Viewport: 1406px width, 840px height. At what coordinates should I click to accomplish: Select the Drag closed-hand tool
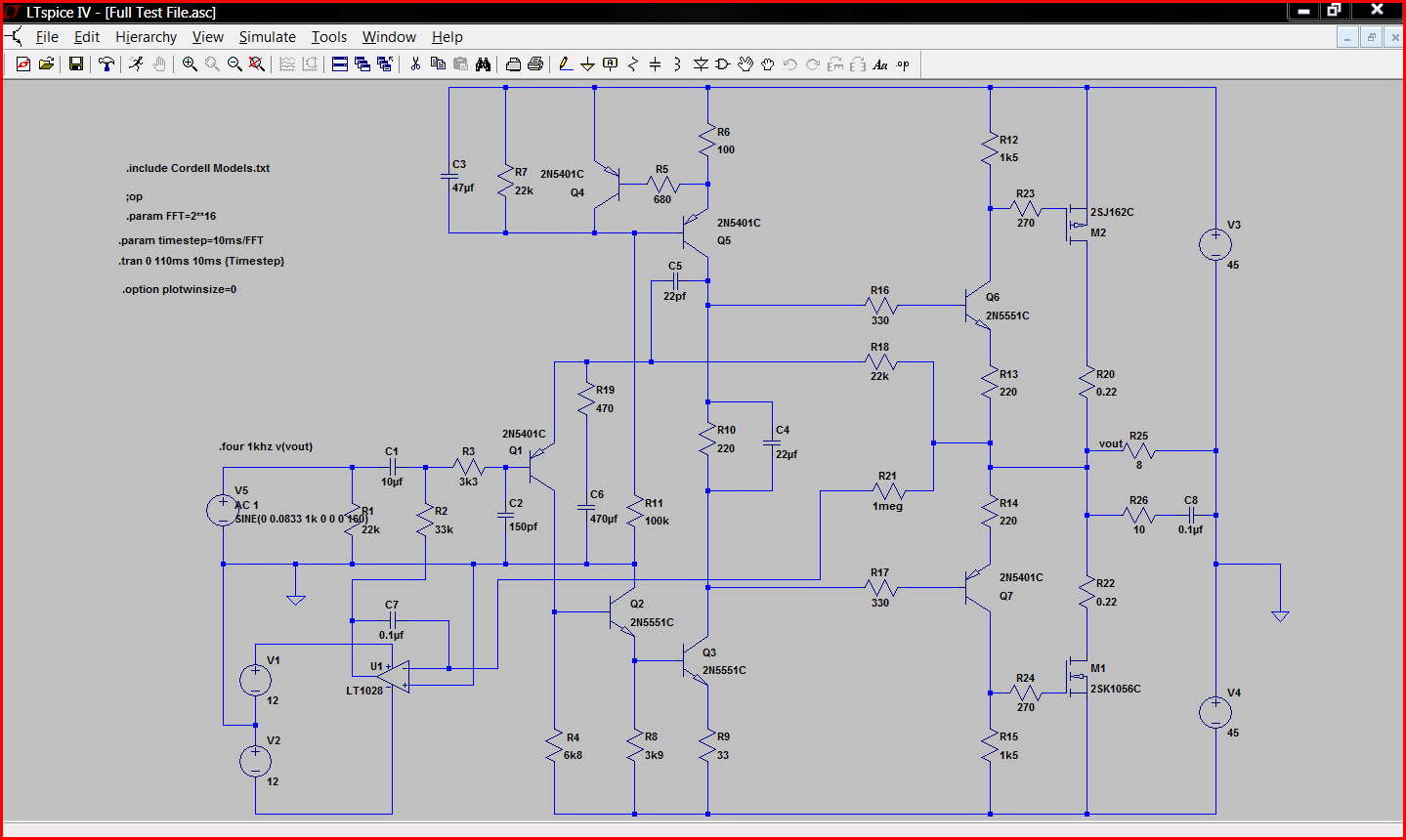point(768,64)
